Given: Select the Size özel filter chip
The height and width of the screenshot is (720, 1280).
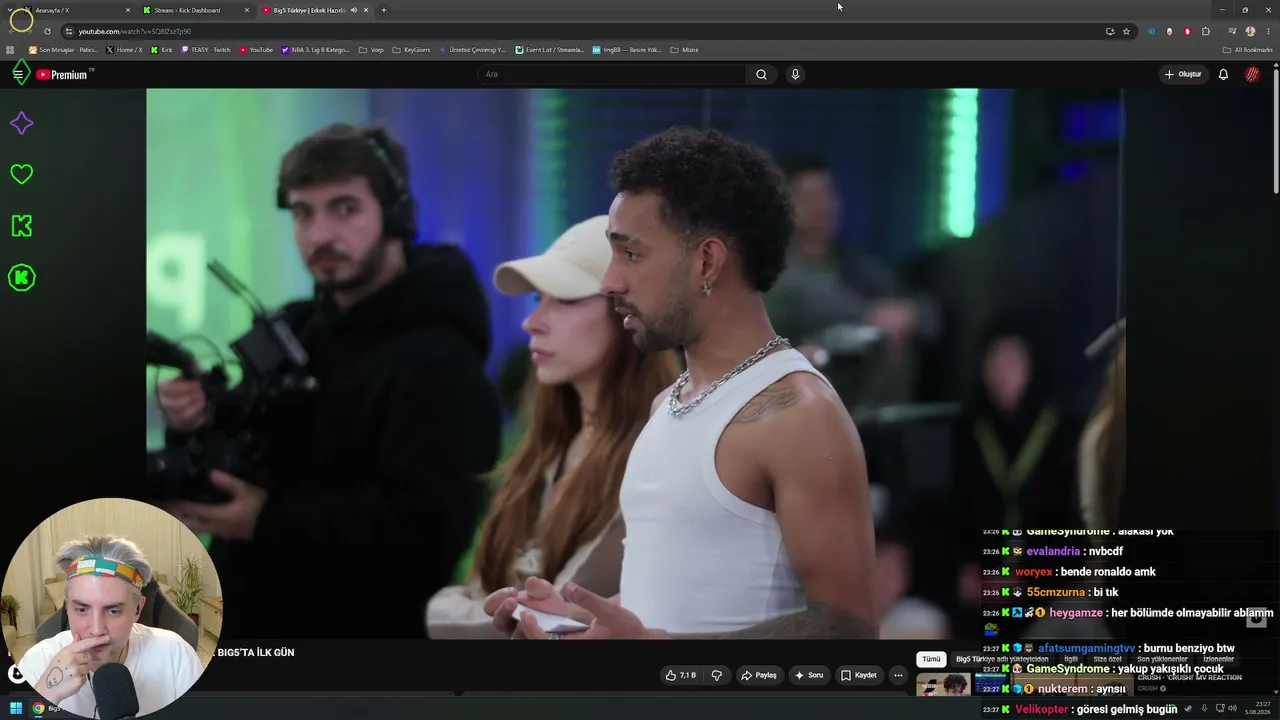Looking at the screenshot, I should pyautogui.click(x=1108, y=659).
